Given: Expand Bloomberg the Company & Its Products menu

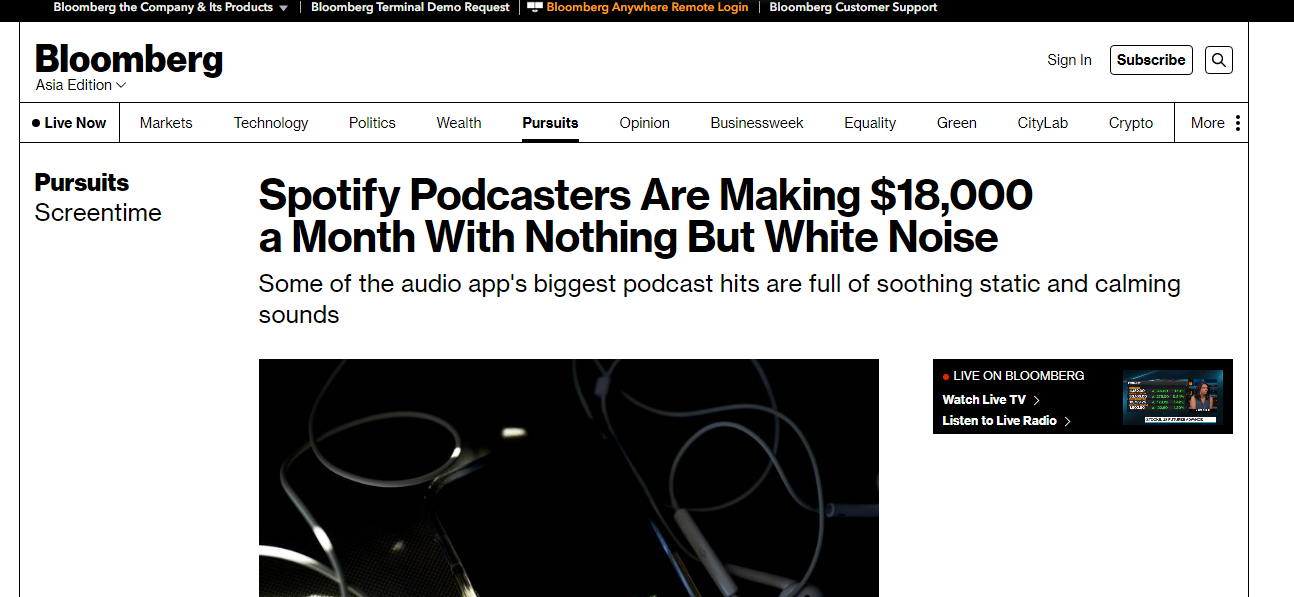Looking at the screenshot, I should pos(171,7).
